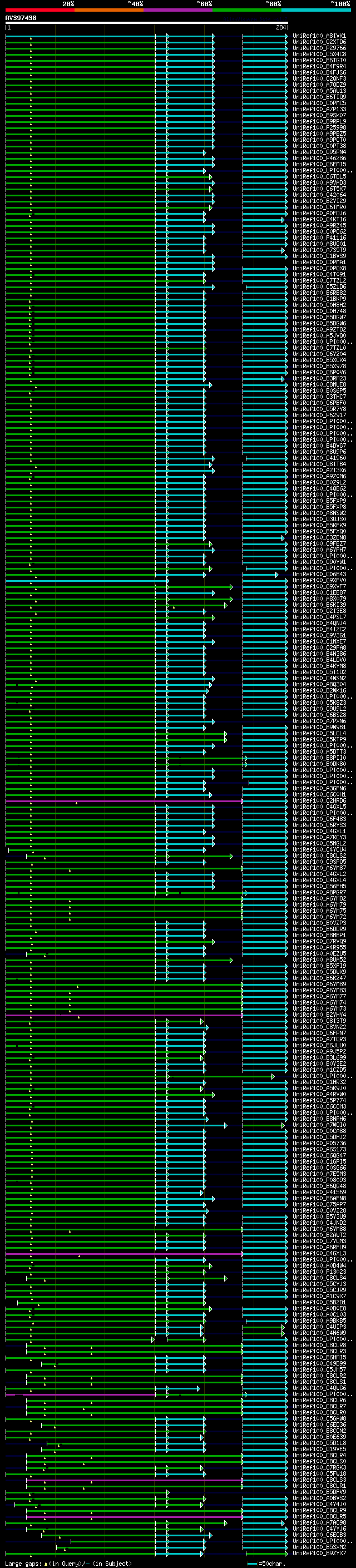Select hit label UniRef100_C4YCU4

[319, 850]
